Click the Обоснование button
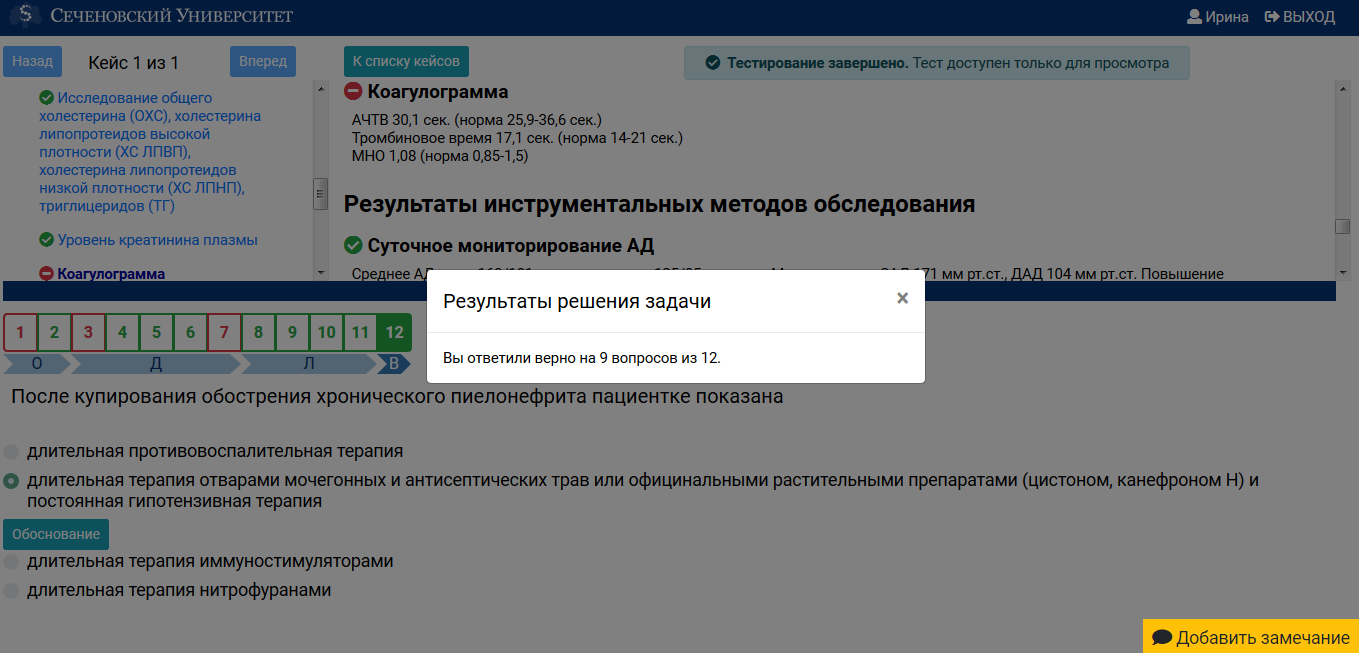Image resolution: width=1359 pixels, height=653 pixels. coord(55,534)
